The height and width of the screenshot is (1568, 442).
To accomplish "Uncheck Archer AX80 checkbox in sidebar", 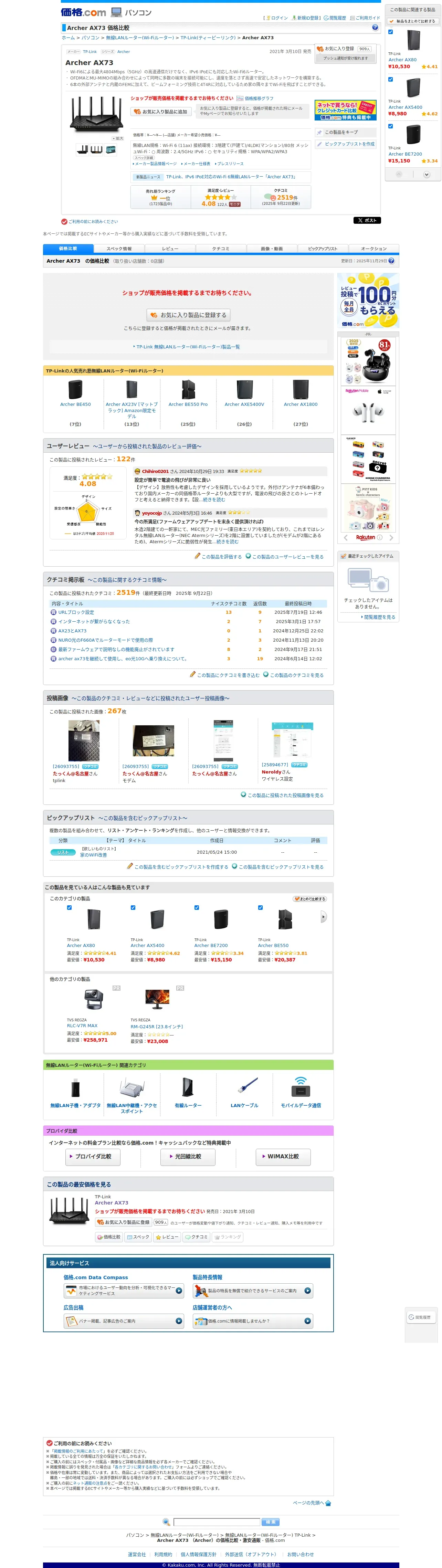I will tap(390, 32).
